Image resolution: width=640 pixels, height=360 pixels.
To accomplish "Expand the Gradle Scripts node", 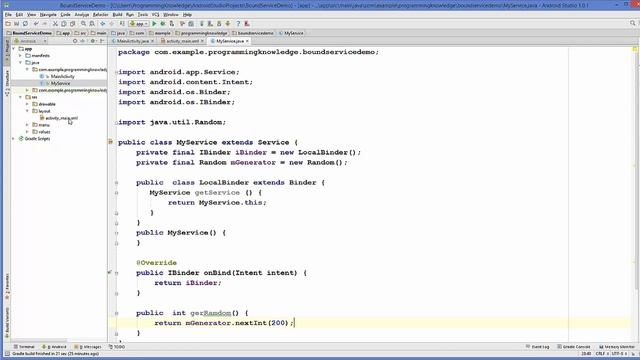I will [13, 139].
